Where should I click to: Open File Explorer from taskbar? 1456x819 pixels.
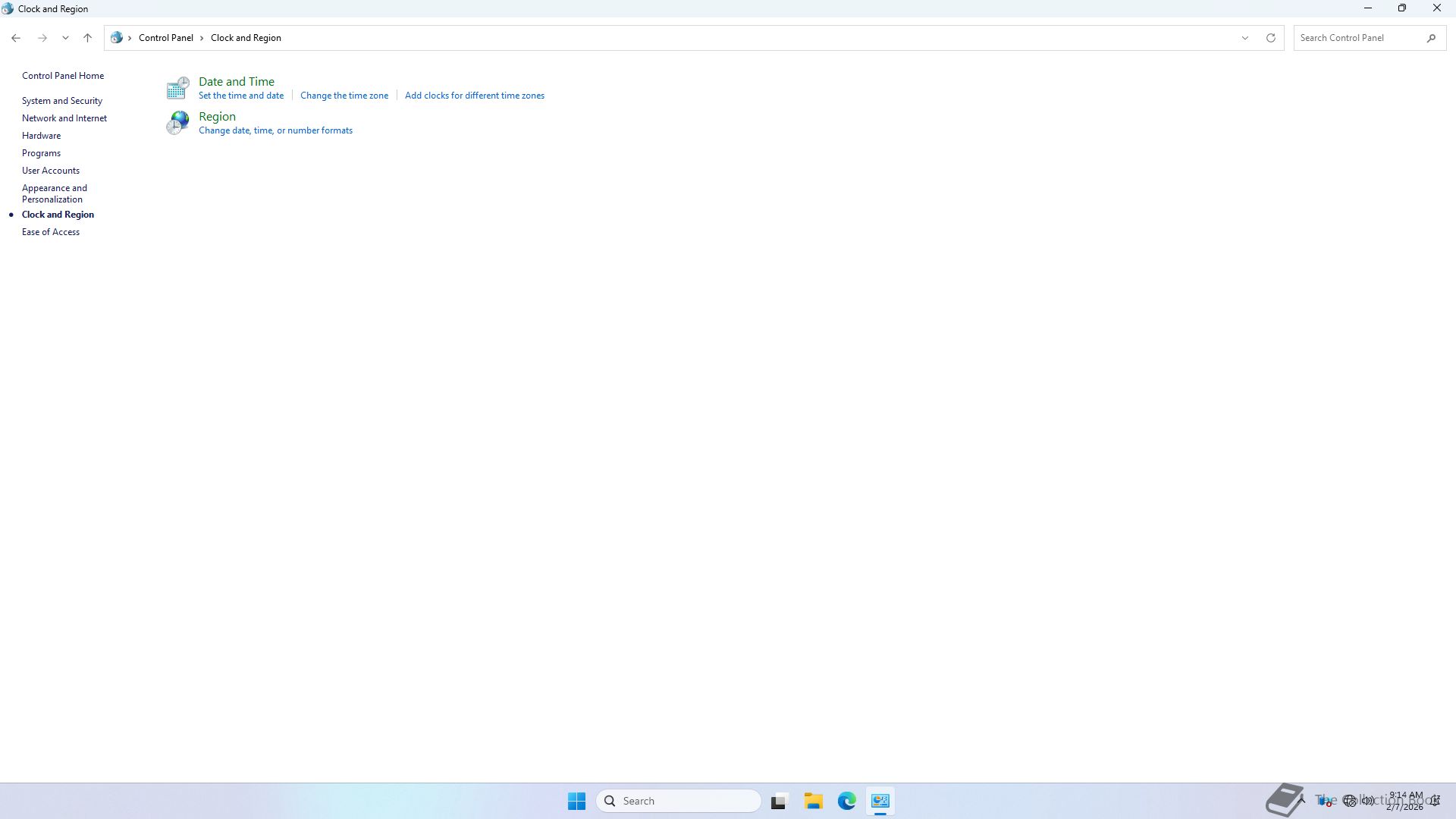[813, 801]
